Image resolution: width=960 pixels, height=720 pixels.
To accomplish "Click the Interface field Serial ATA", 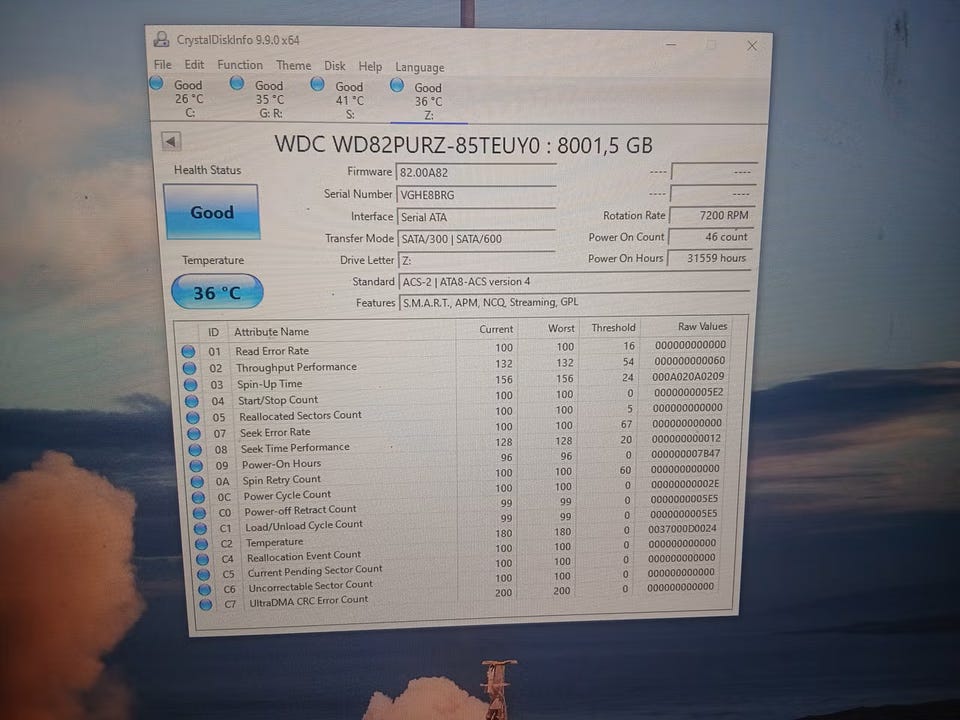I will click(476, 217).
